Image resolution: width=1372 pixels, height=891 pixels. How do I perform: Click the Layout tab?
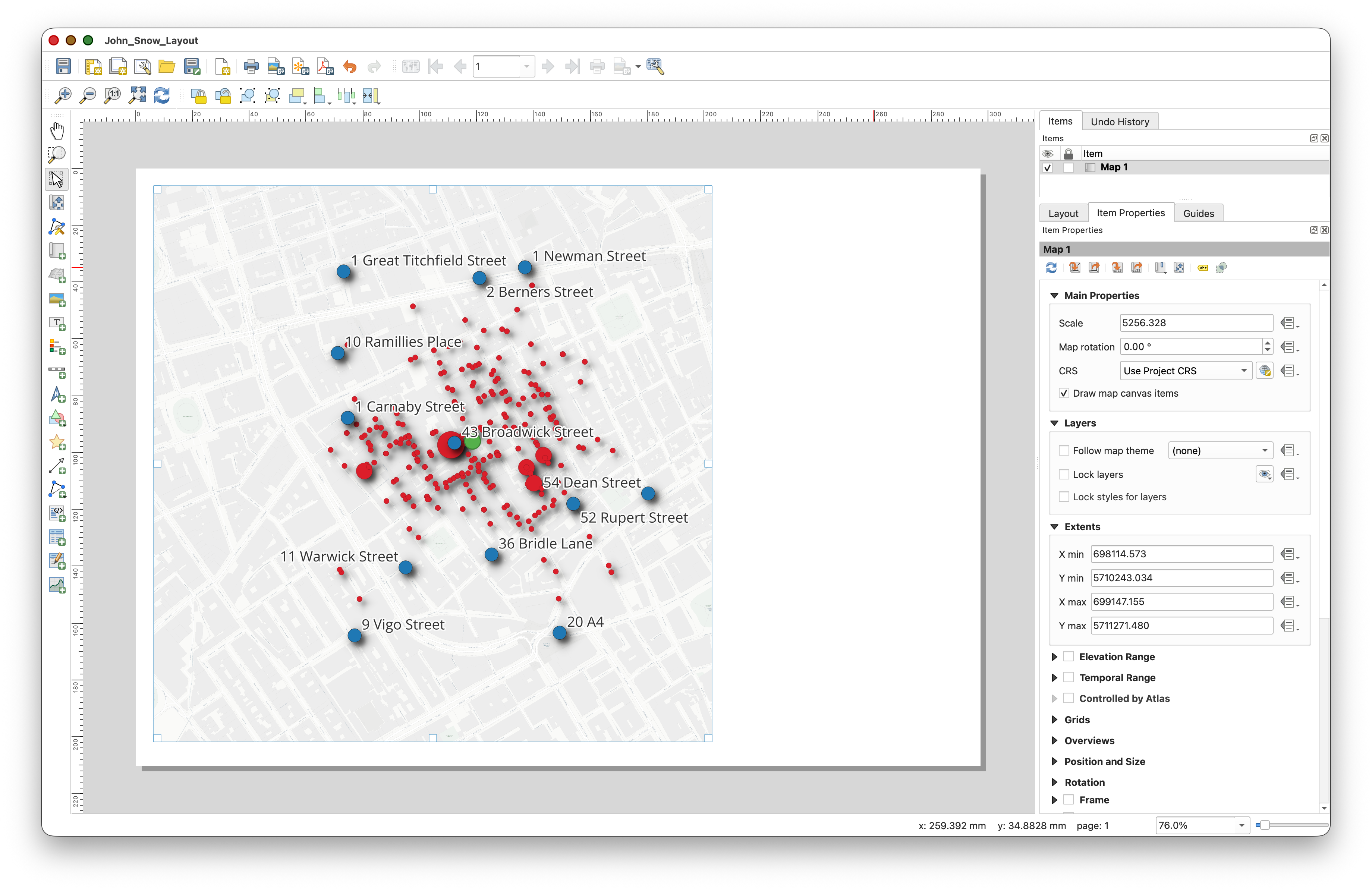(1063, 213)
